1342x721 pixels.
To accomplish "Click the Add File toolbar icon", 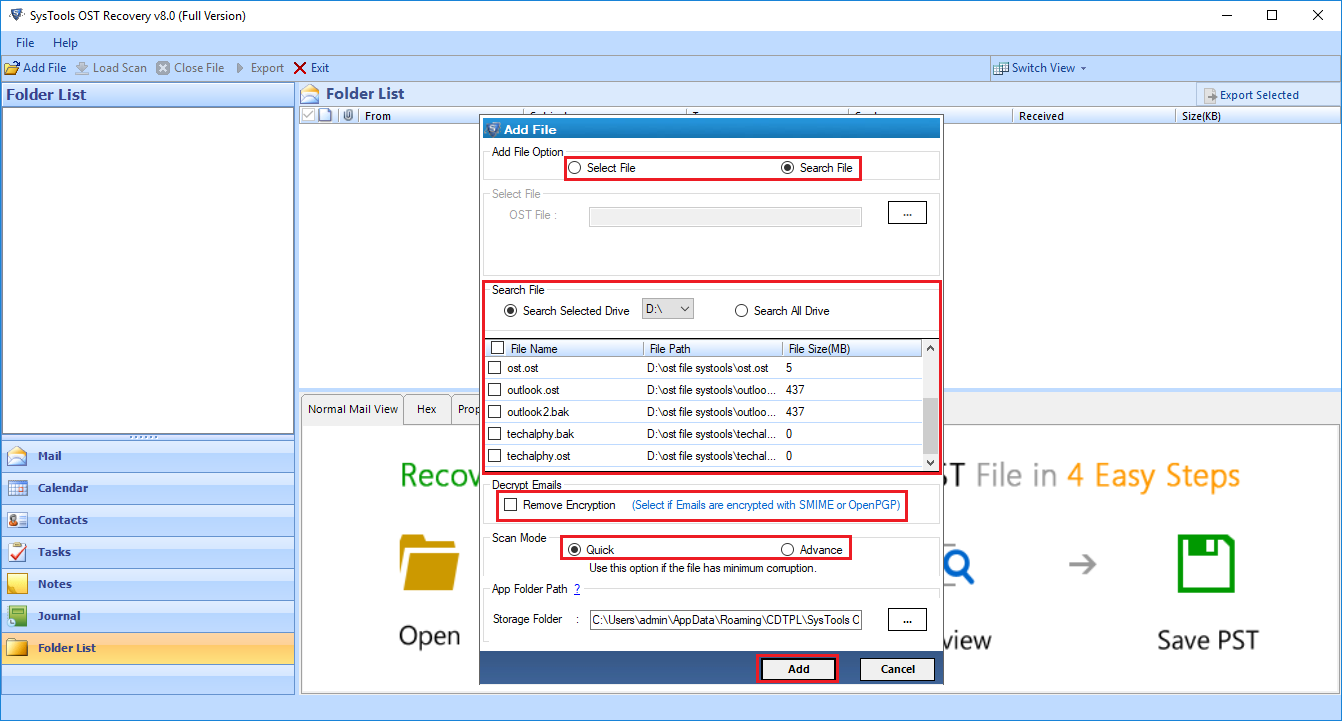I will [12, 68].
